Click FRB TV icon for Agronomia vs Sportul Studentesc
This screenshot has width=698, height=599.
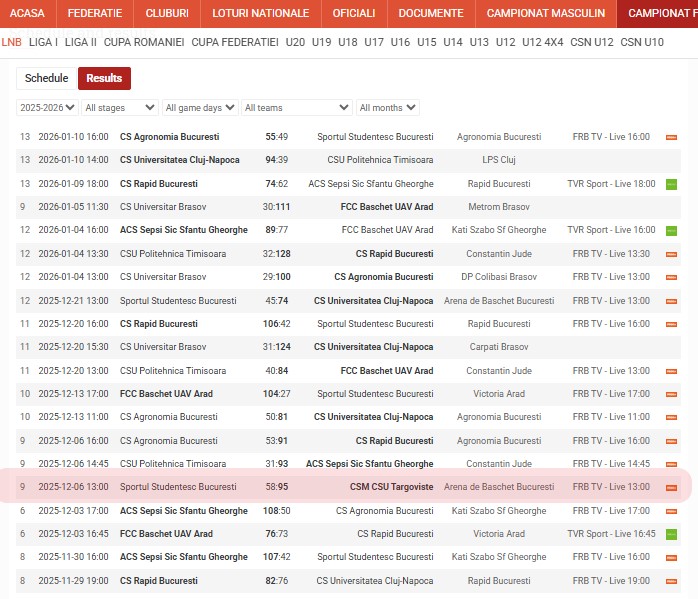point(671,137)
